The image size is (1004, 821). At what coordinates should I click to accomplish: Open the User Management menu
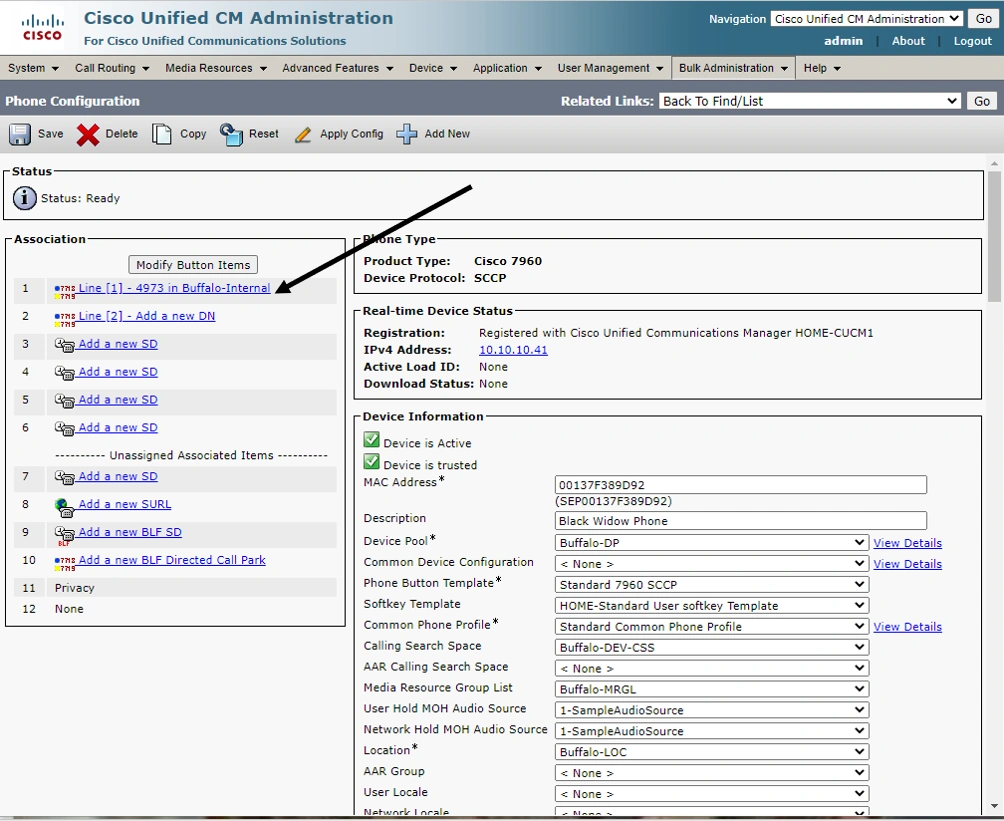(610, 68)
